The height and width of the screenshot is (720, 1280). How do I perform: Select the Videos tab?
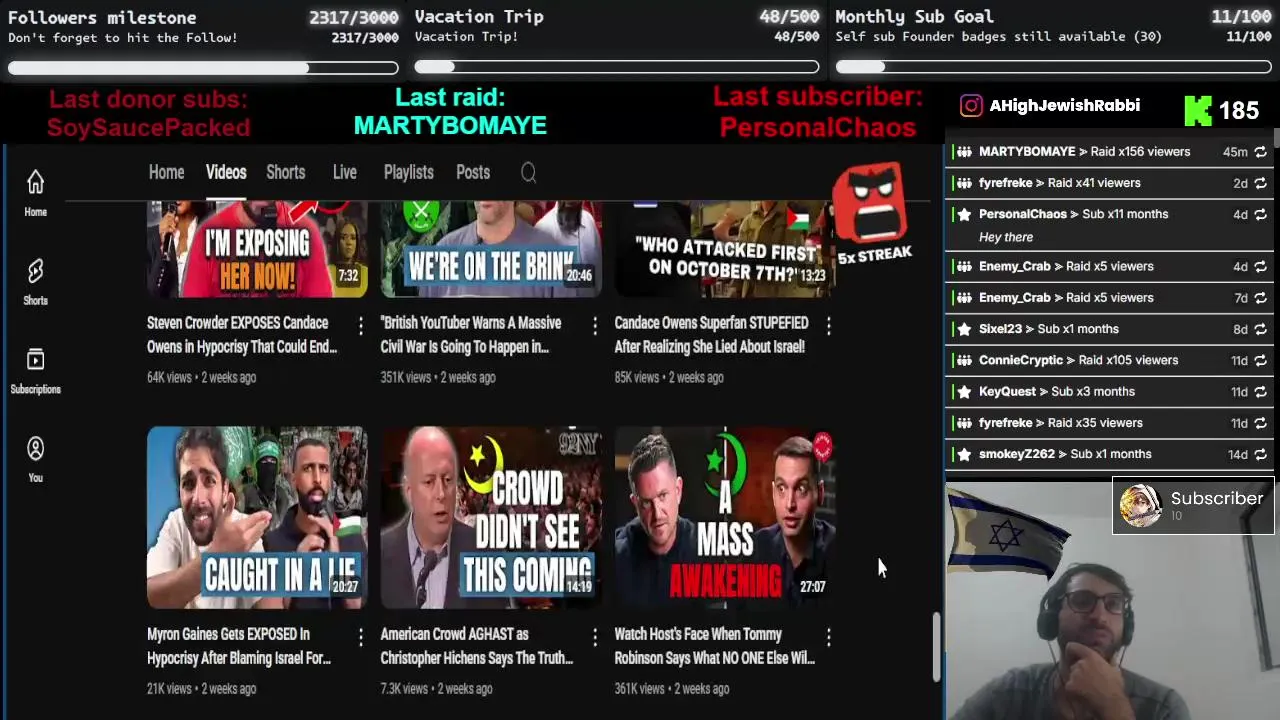(226, 172)
